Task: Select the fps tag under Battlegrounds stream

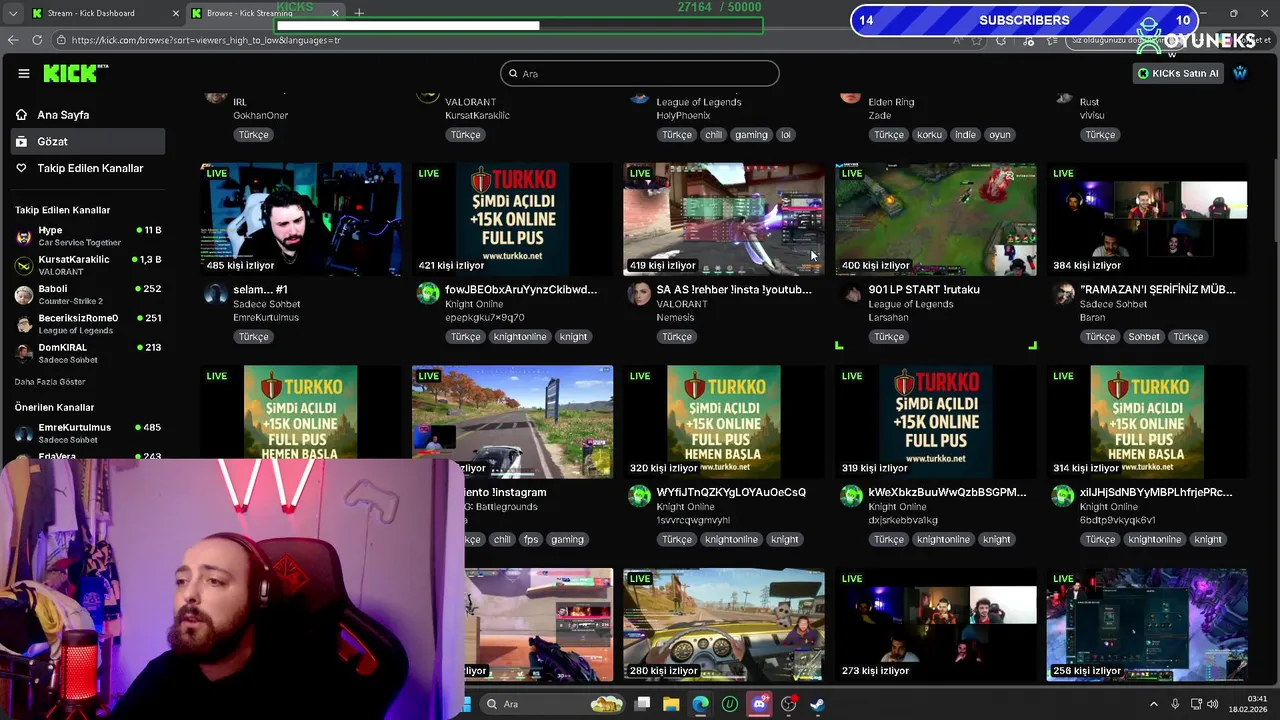Action: tap(531, 540)
